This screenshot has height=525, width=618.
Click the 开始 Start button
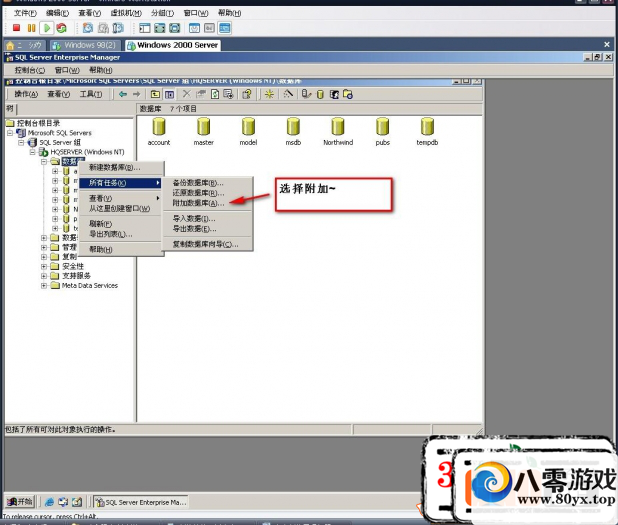click(20, 501)
